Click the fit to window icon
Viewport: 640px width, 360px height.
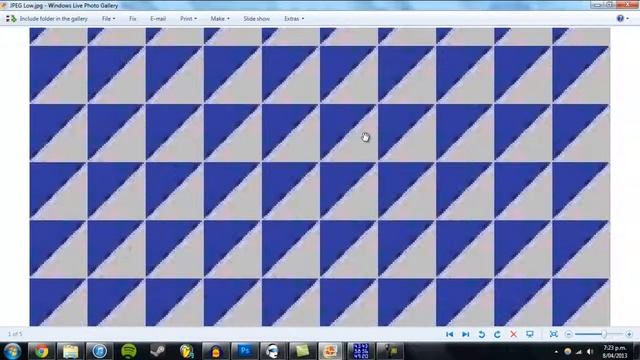(x=553, y=334)
